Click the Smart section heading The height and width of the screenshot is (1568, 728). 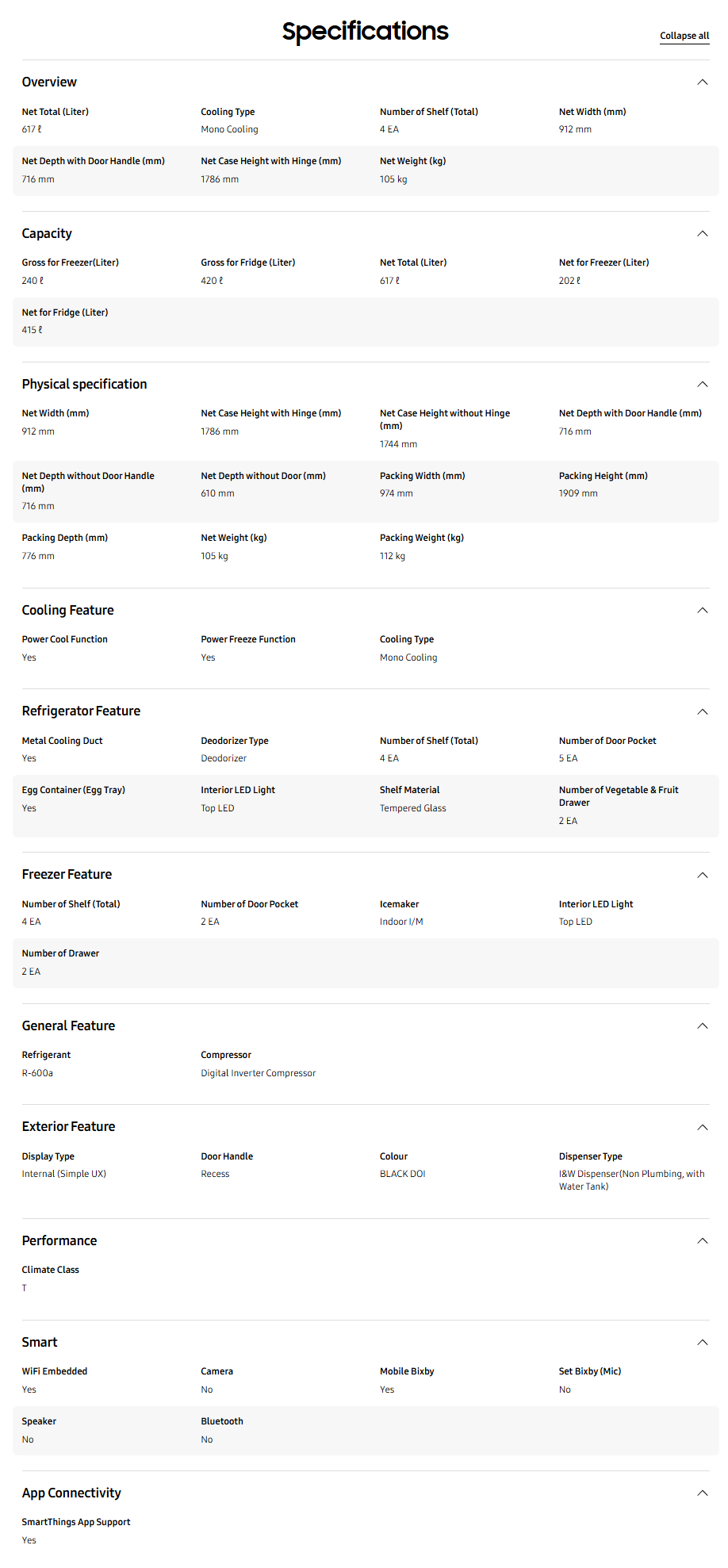click(x=40, y=1342)
